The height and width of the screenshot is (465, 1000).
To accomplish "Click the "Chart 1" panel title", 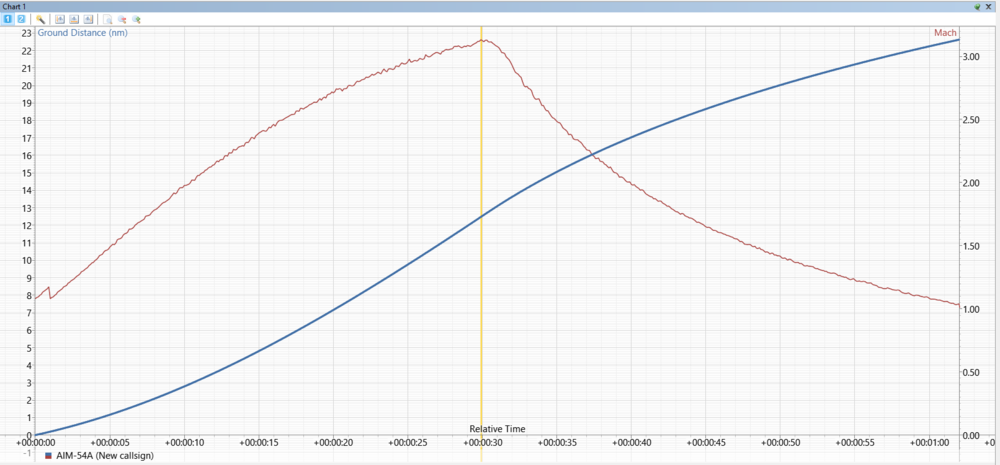I will tap(13, 6).
